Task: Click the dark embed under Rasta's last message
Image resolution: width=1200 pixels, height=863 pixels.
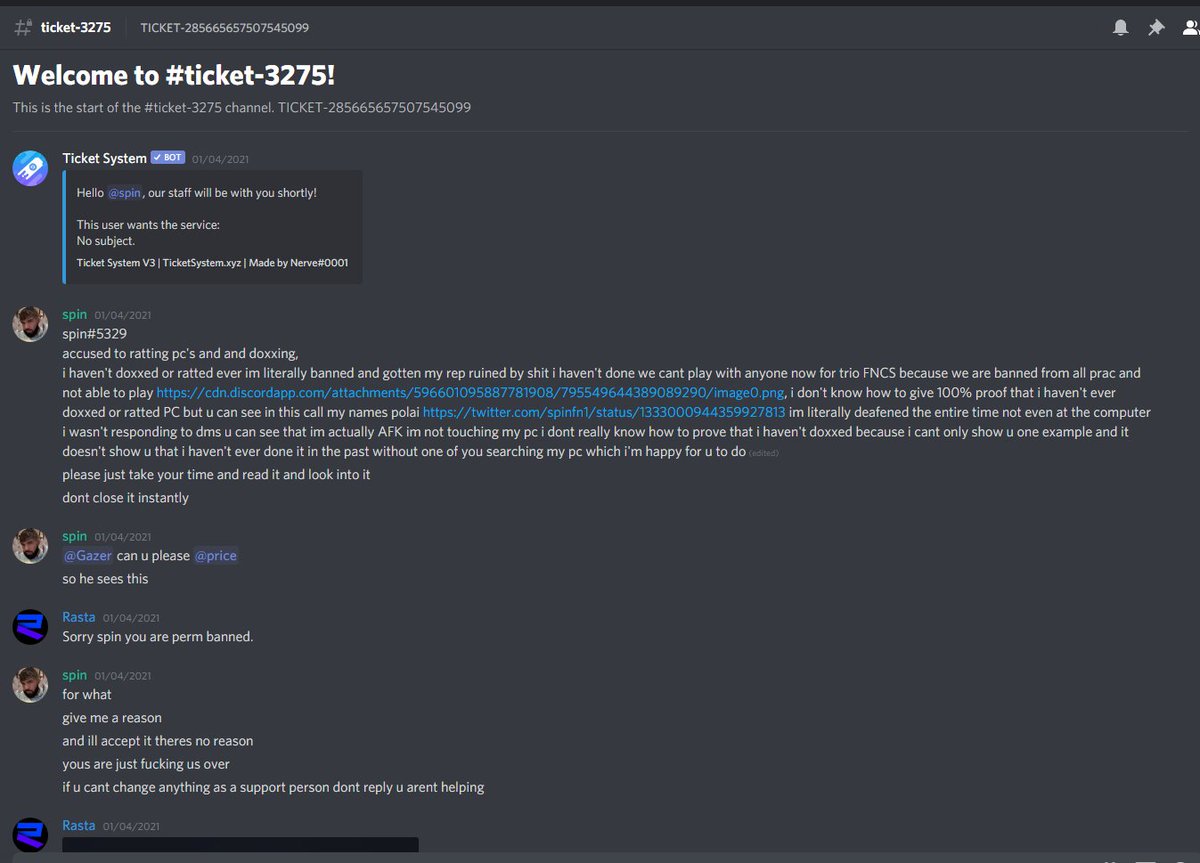Action: click(x=240, y=844)
